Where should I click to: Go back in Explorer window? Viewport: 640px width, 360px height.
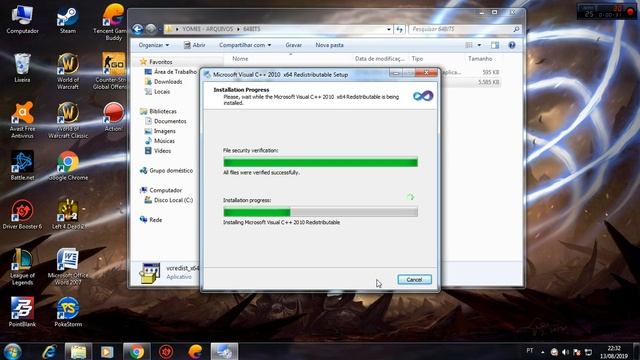click(x=138, y=29)
